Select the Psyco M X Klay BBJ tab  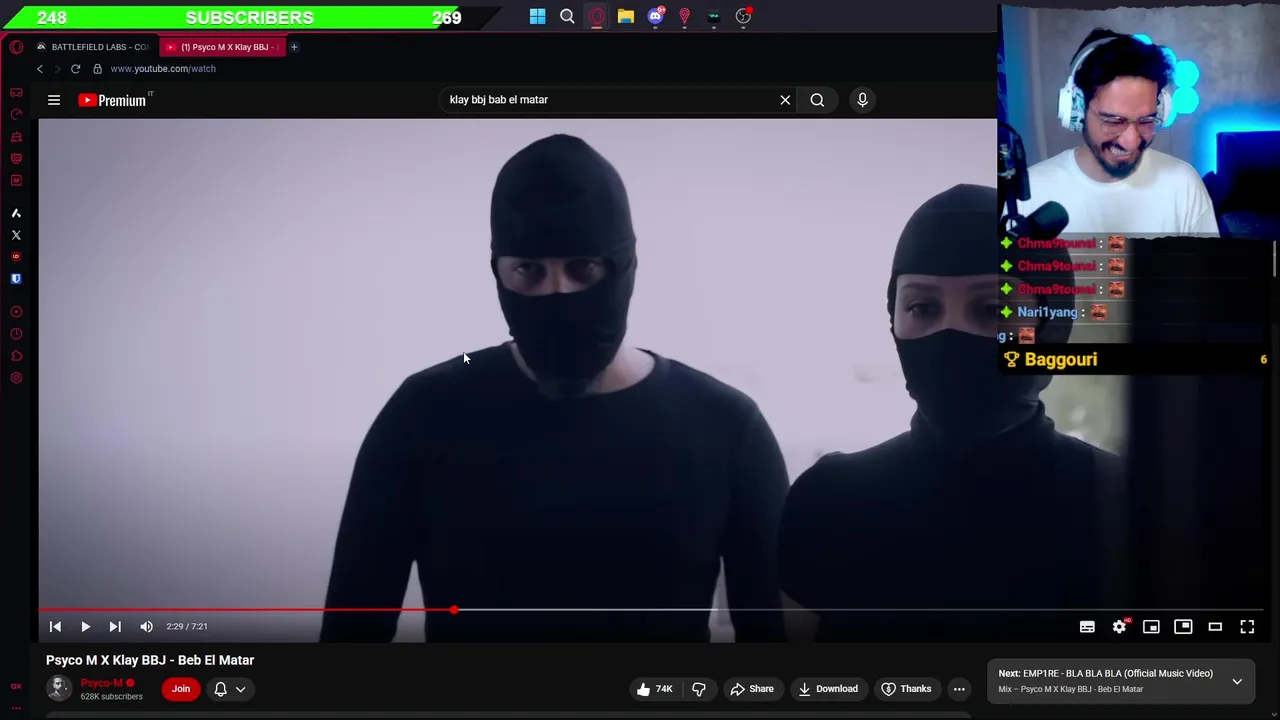222,47
